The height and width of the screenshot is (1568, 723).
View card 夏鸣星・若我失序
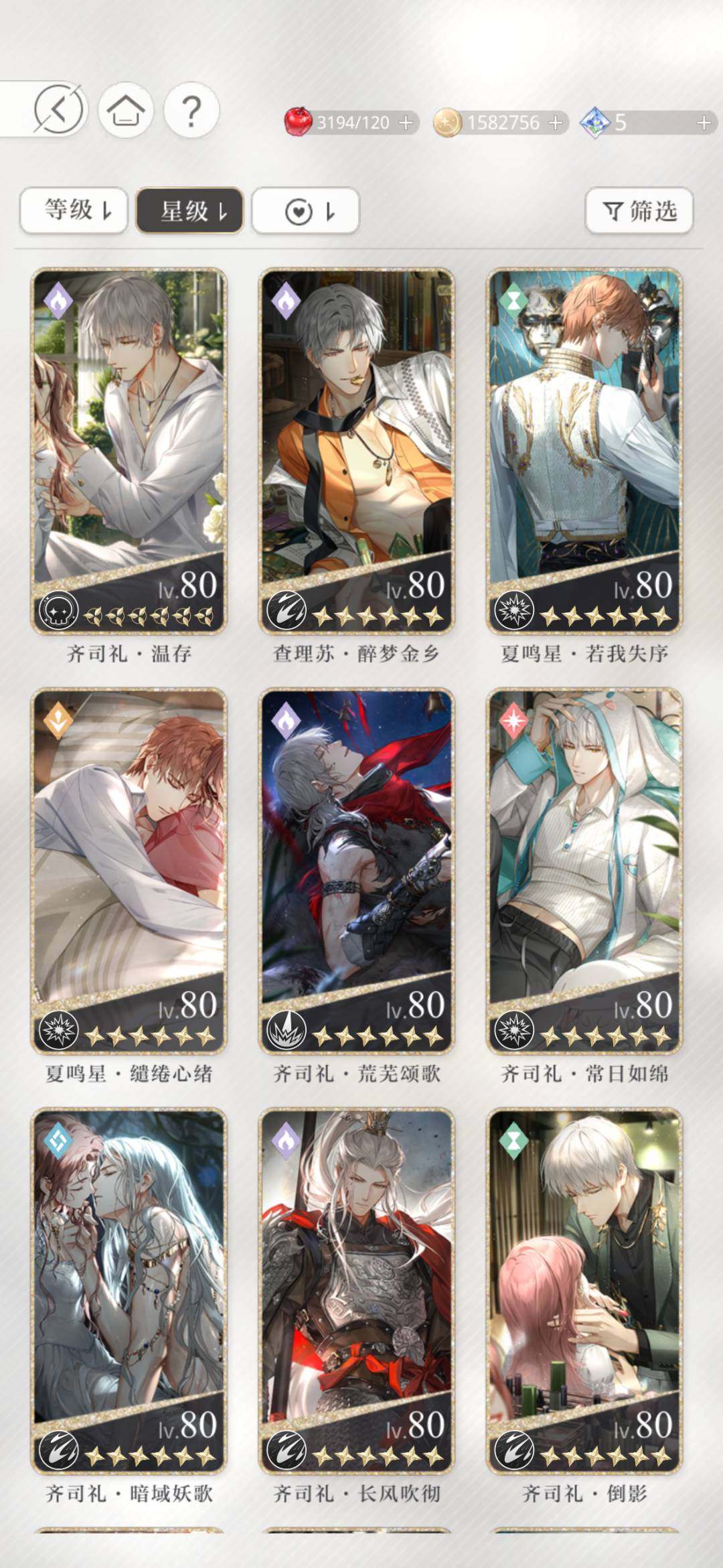click(584, 451)
